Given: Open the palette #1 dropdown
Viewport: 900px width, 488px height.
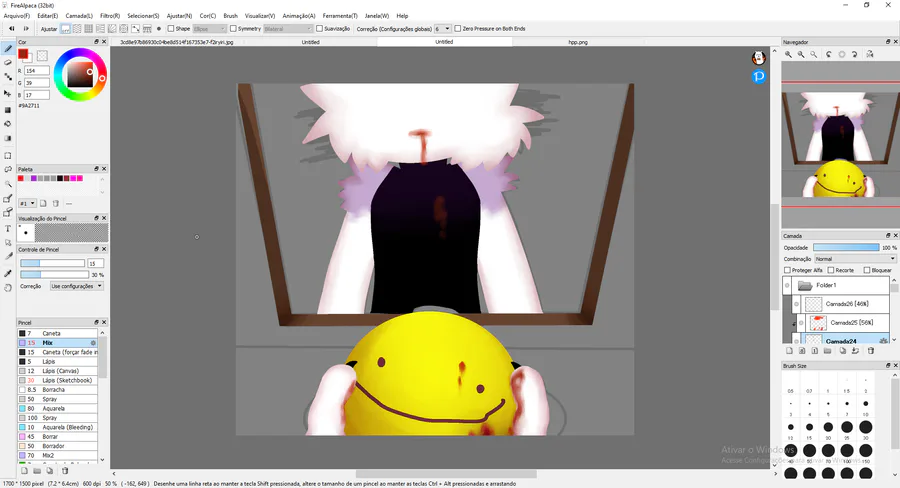Looking at the screenshot, I should pos(28,203).
